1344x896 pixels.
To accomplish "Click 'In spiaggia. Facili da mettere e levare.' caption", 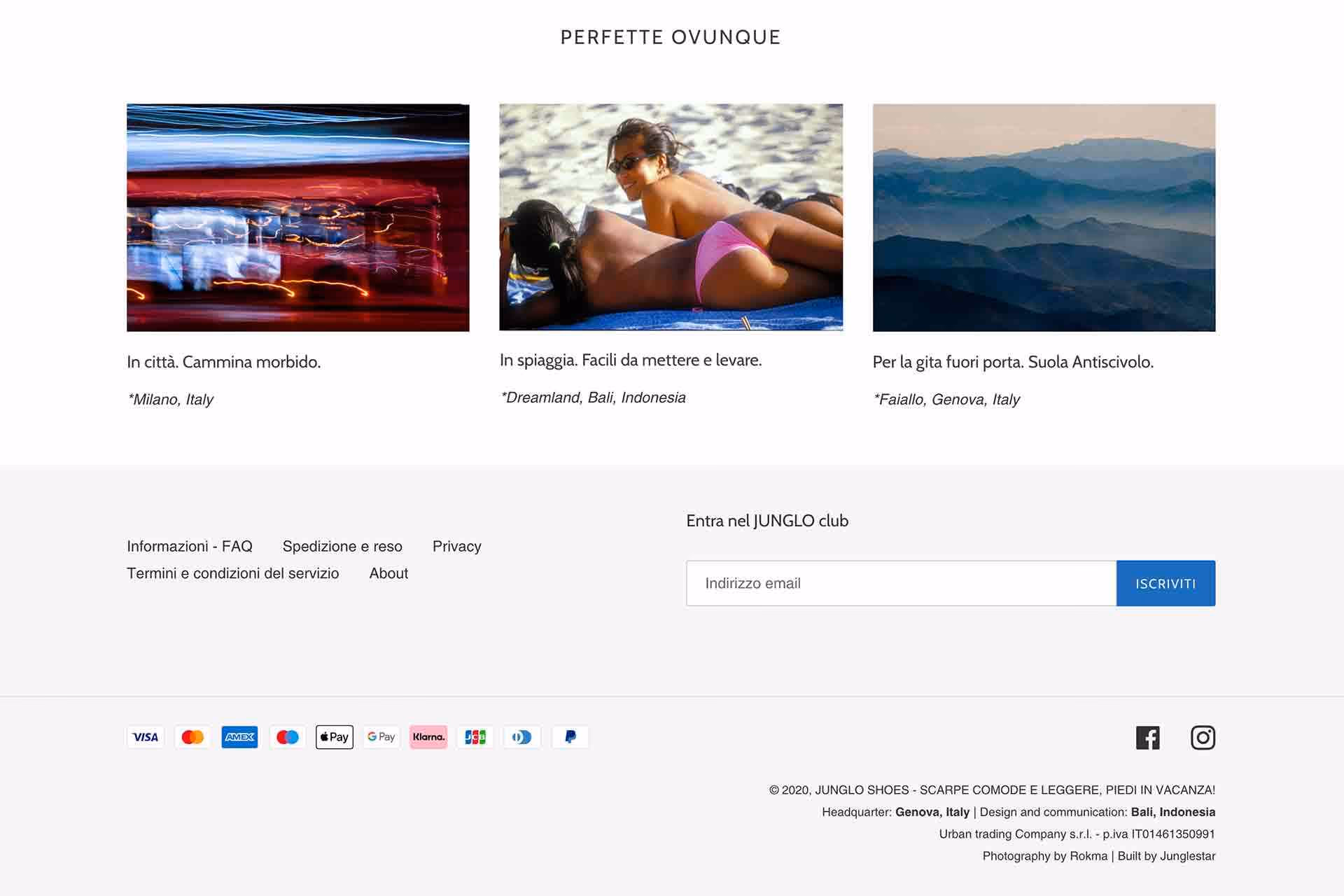I will [x=631, y=360].
